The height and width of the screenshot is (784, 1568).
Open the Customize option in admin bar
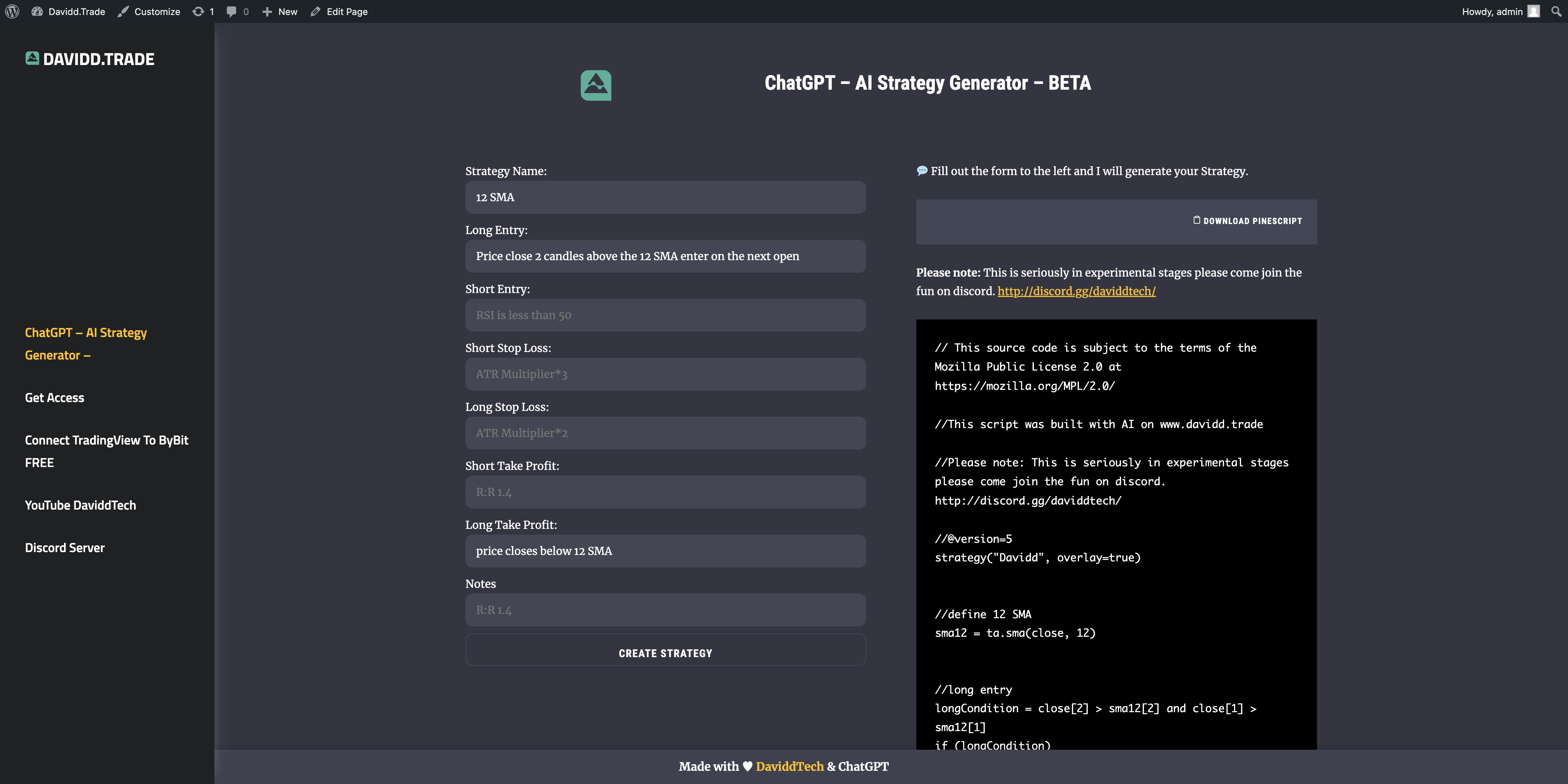click(x=149, y=11)
